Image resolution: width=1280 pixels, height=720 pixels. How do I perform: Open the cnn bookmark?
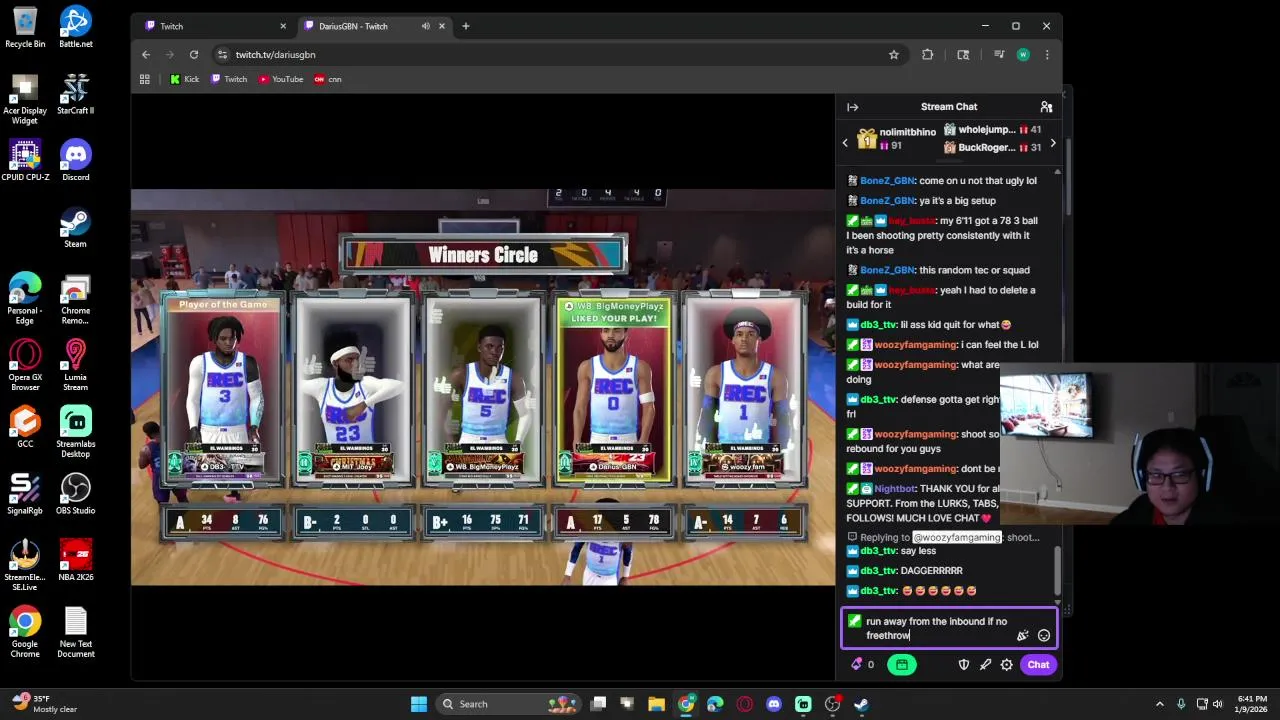pos(328,79)
